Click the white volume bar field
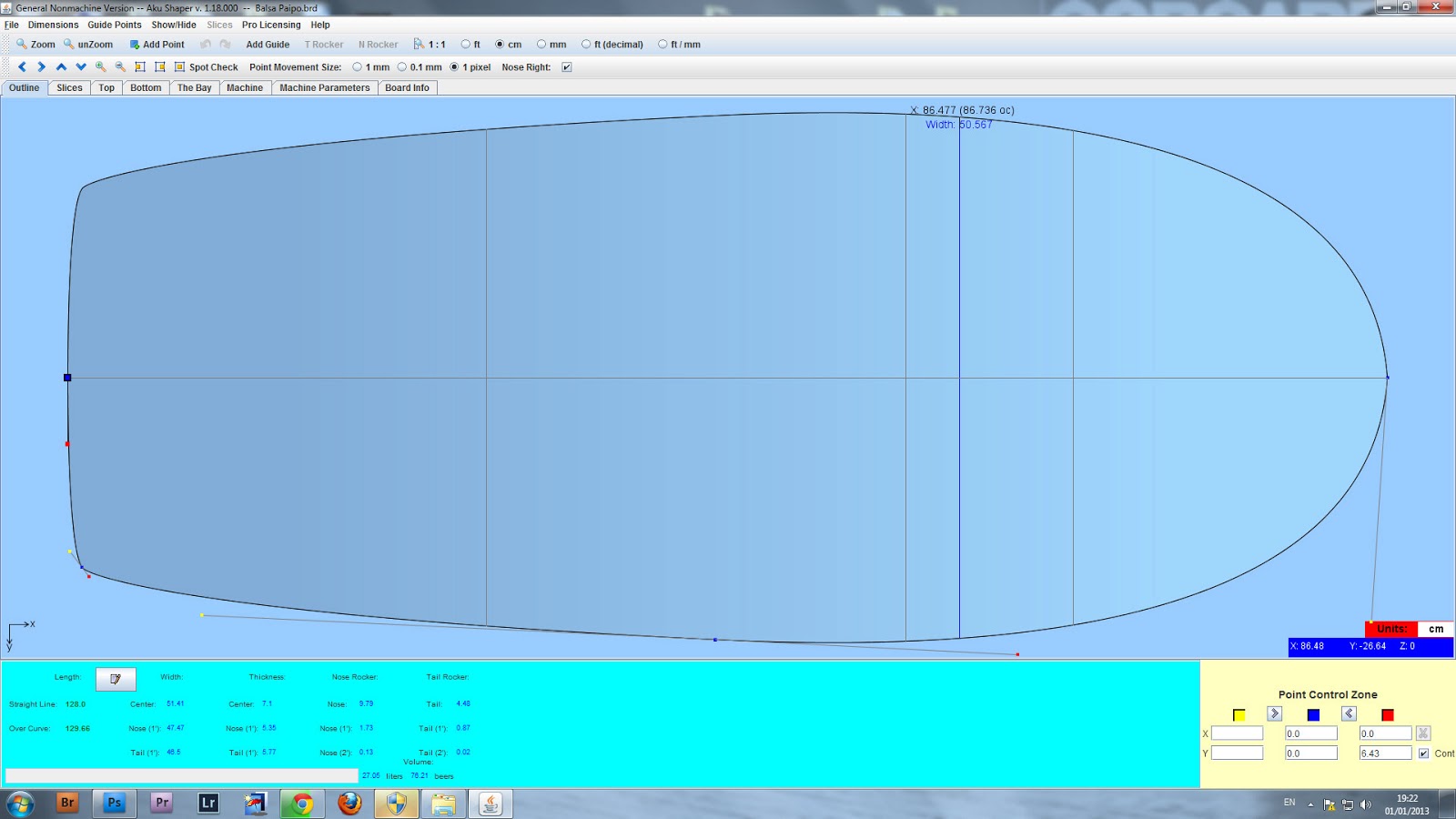This screenshot has height=819, width=1456. click(182, 776)
